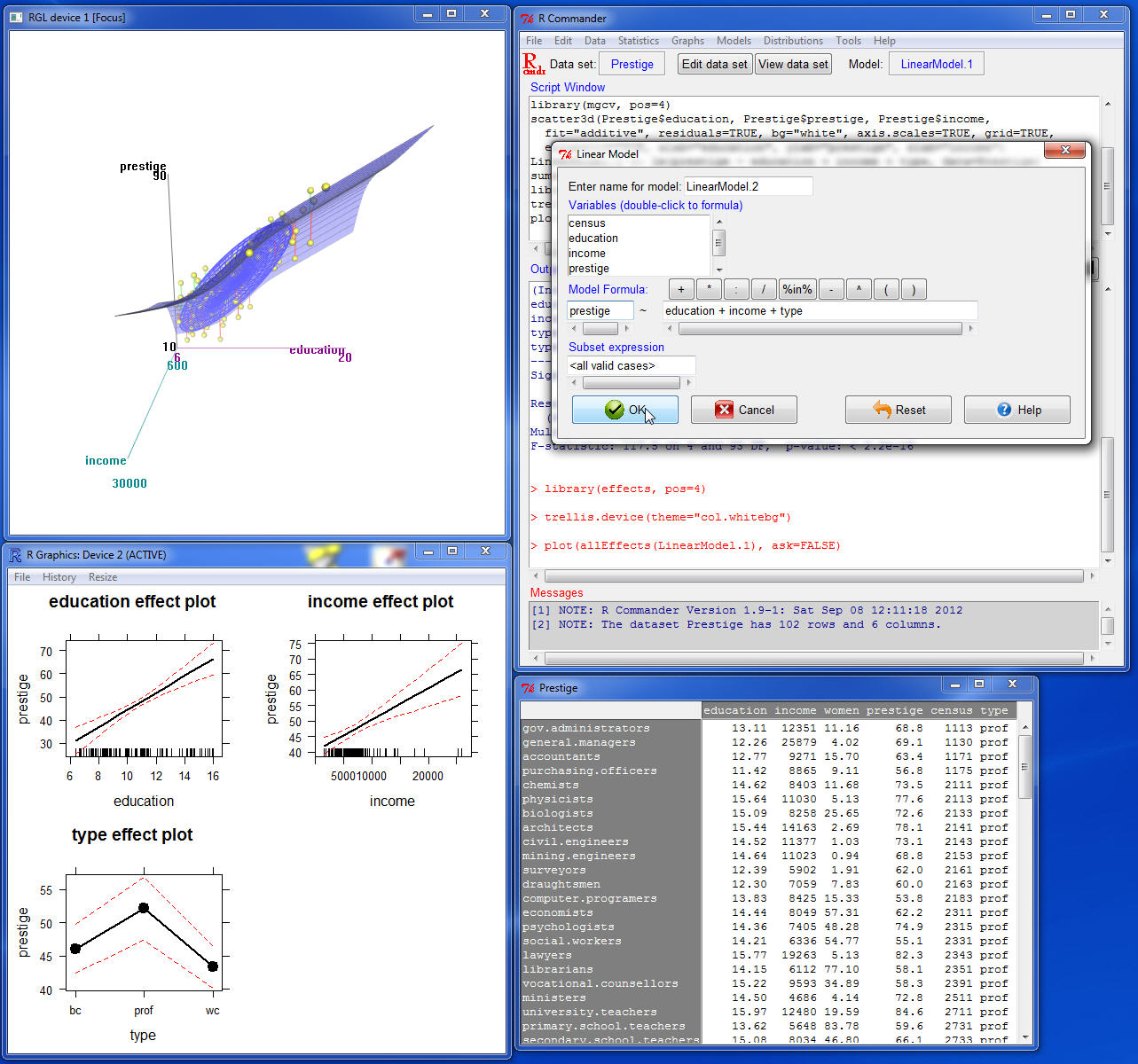The width and height of the screenshot is (1138, 1064).
Task: Click the Script Window label
Action: tap(568, 87)
